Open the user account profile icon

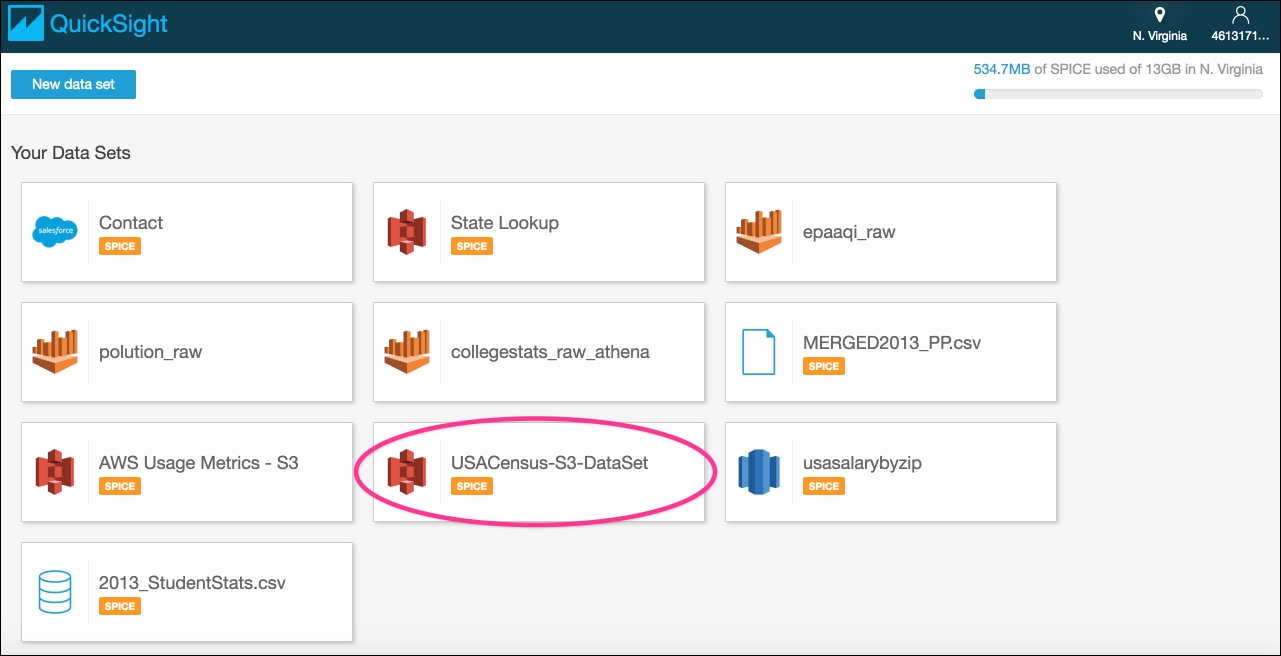click(1240, 15)
